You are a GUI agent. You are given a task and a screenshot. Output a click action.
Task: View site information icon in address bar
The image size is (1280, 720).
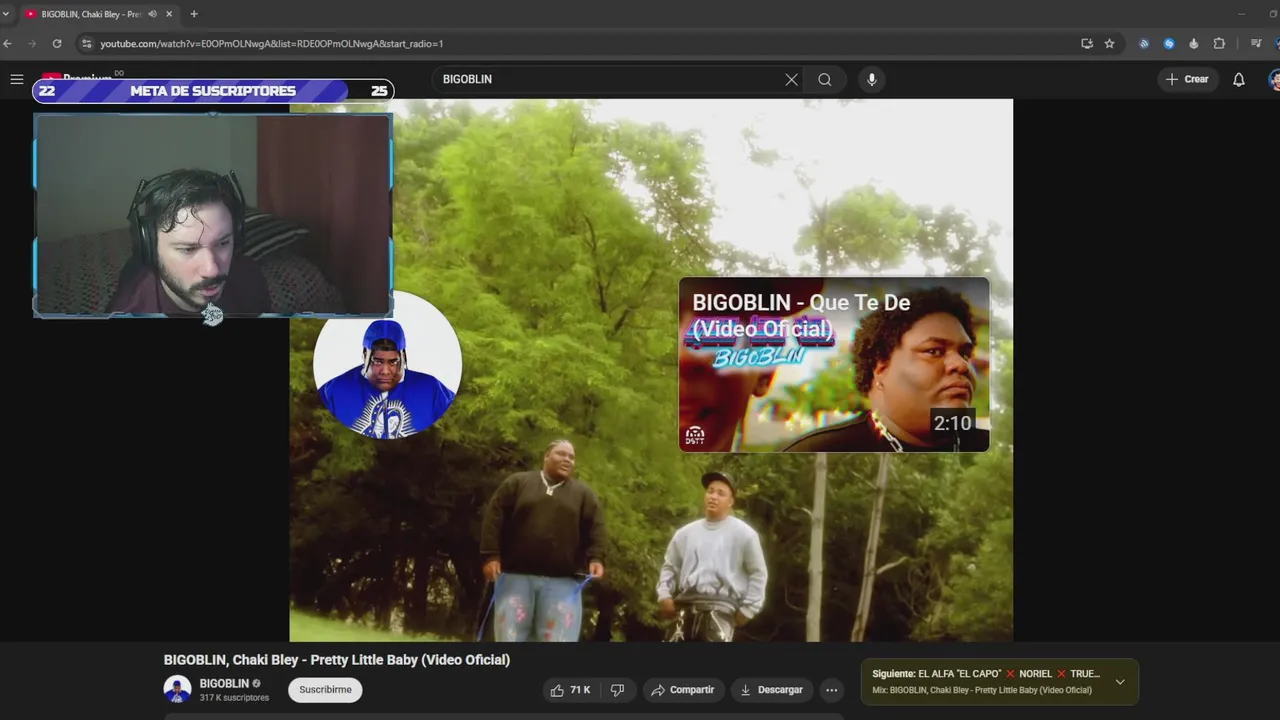tap(87, 44)
